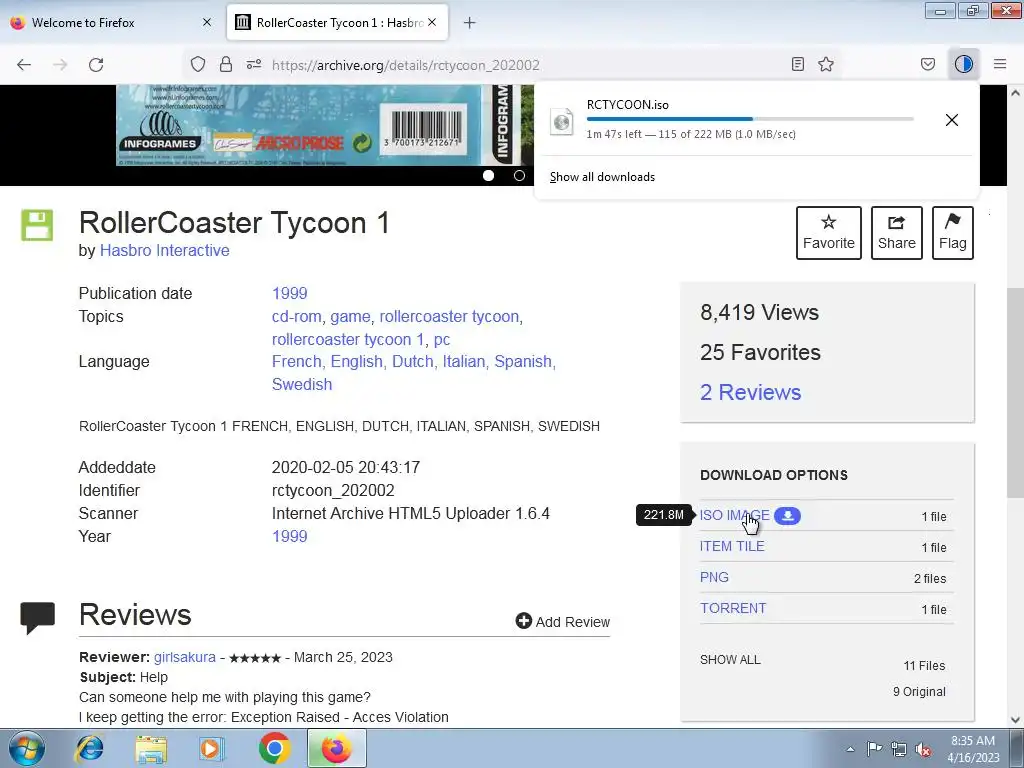Click the game box cover image
The width and height of the screenshot is (1024, 768).
pyautogui.click(x=325, y=125)
